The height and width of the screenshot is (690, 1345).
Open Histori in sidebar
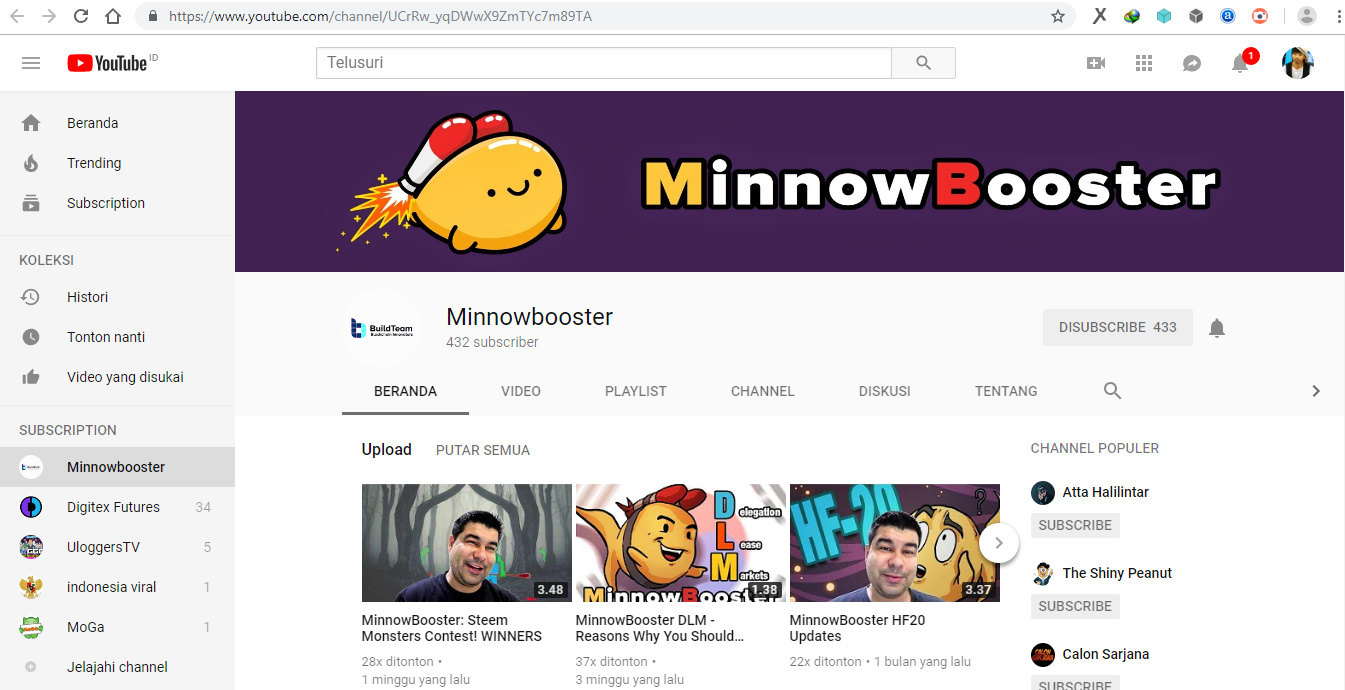tap(117, 297)
